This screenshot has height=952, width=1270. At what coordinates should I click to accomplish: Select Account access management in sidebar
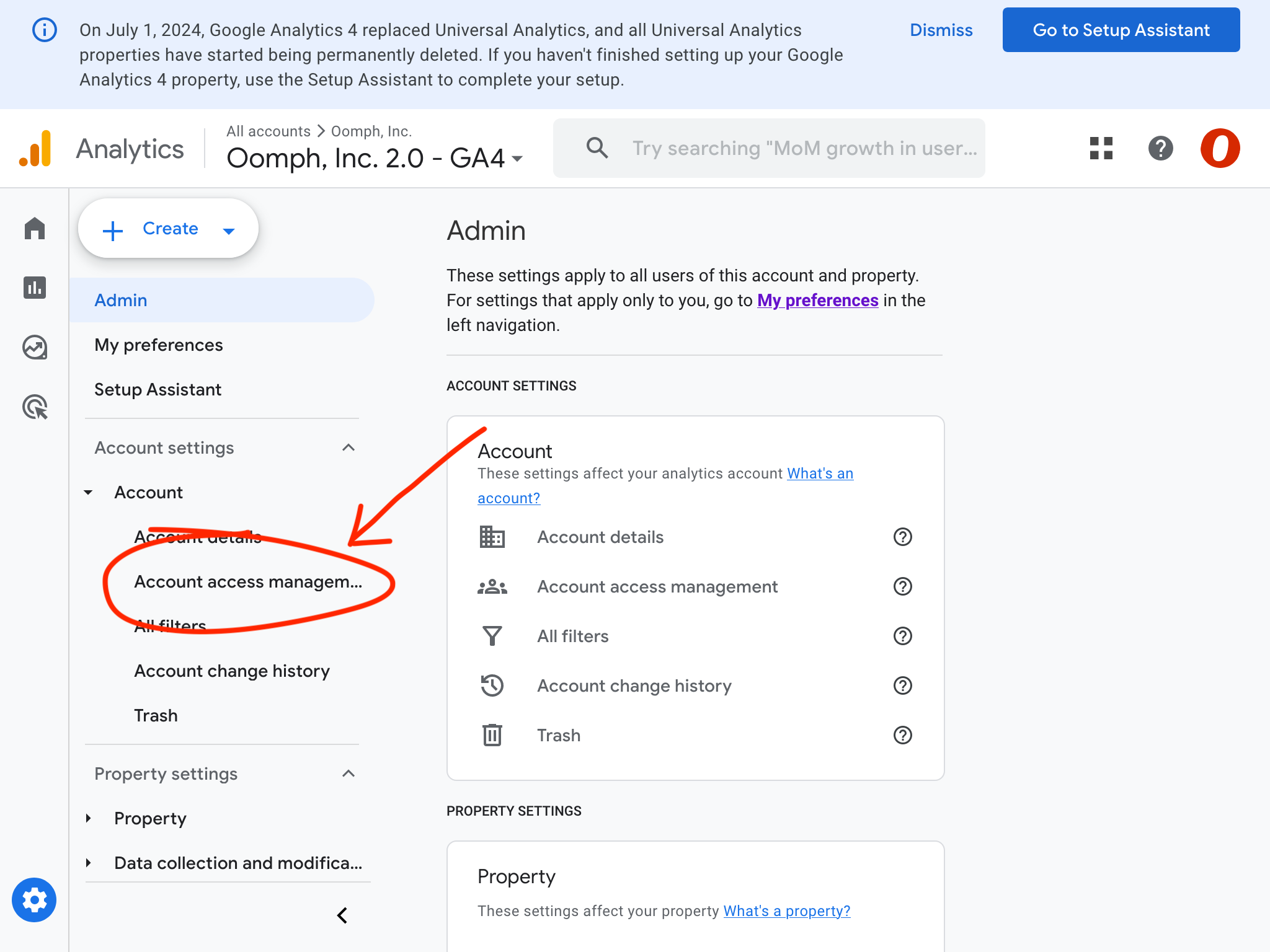[248, 581]
